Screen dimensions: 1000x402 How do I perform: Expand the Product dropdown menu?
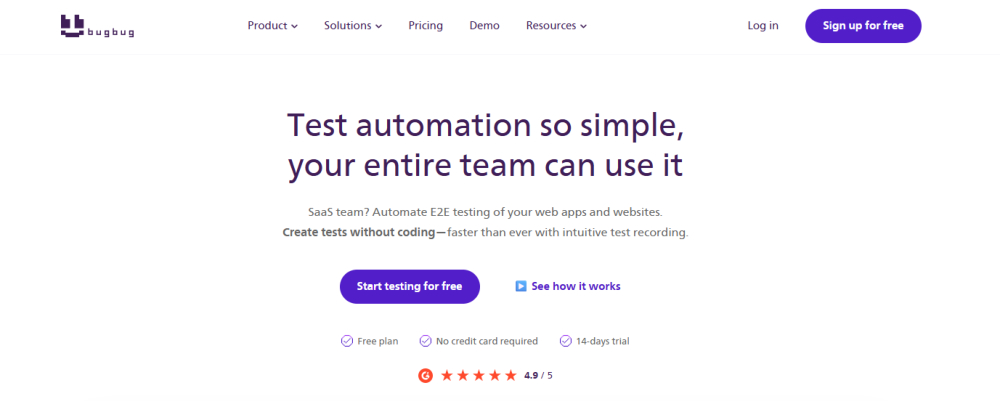(x=273, y=26)
